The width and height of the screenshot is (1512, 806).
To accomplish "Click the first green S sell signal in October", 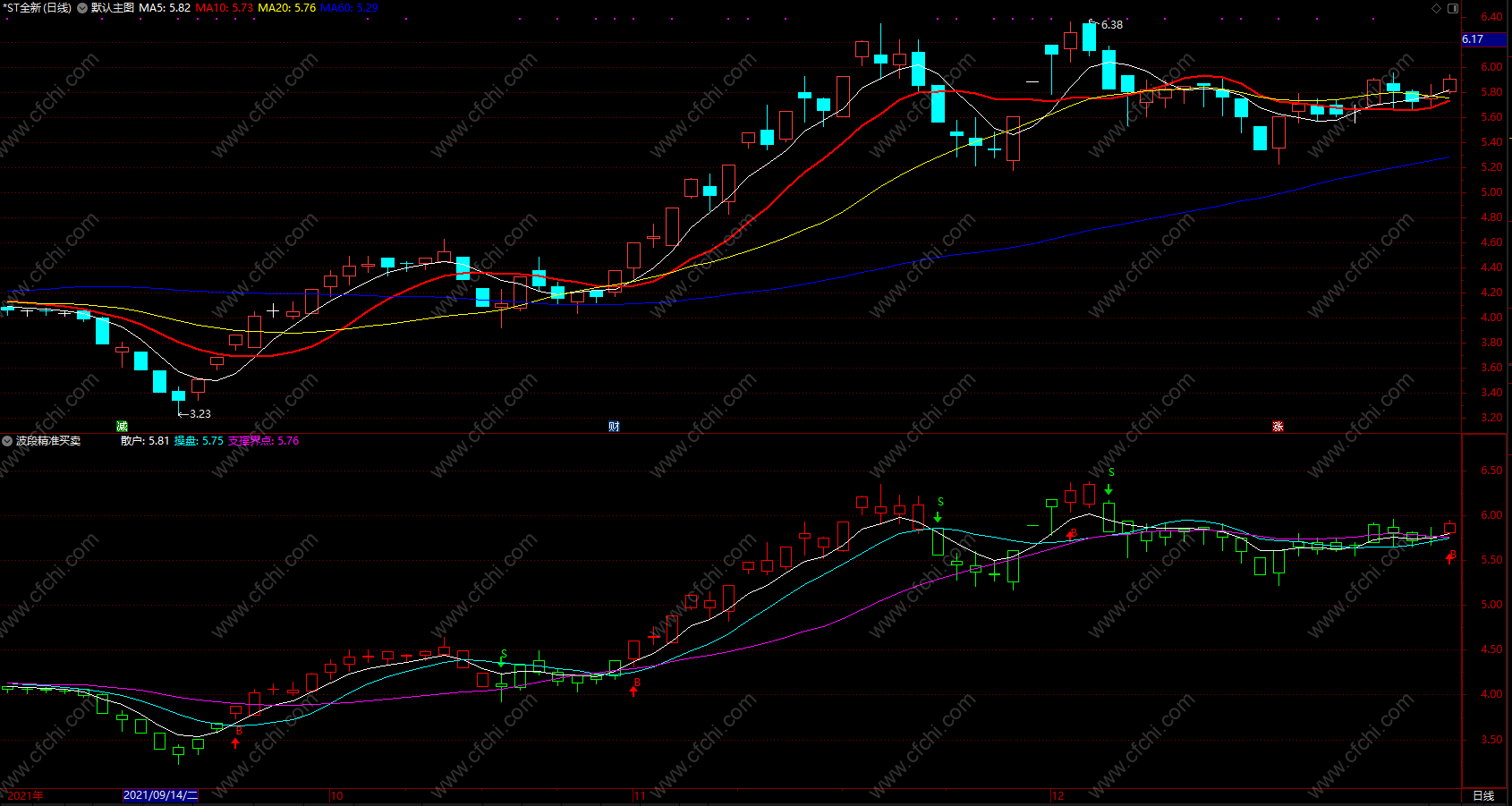I will point(503,660).
